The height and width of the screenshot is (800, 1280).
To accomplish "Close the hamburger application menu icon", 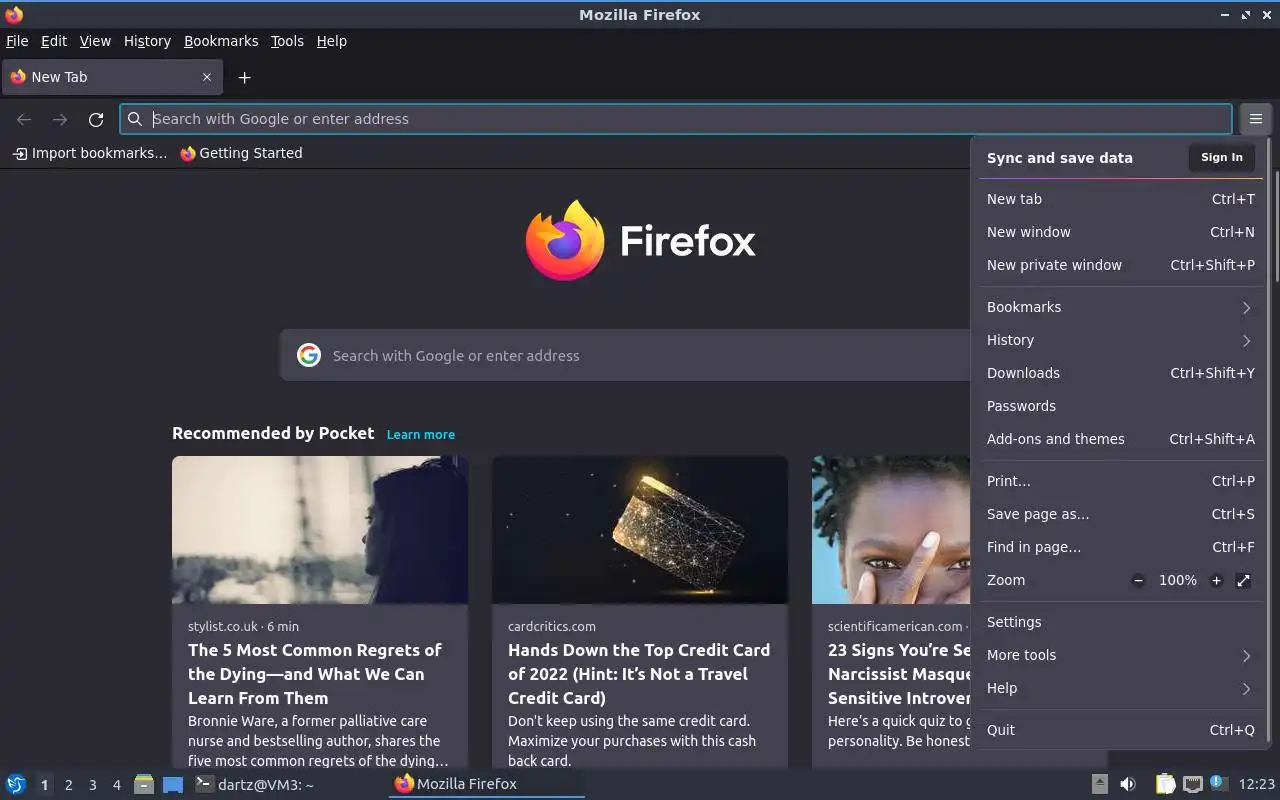I will pyautogui.click(x=1255, y=119).
